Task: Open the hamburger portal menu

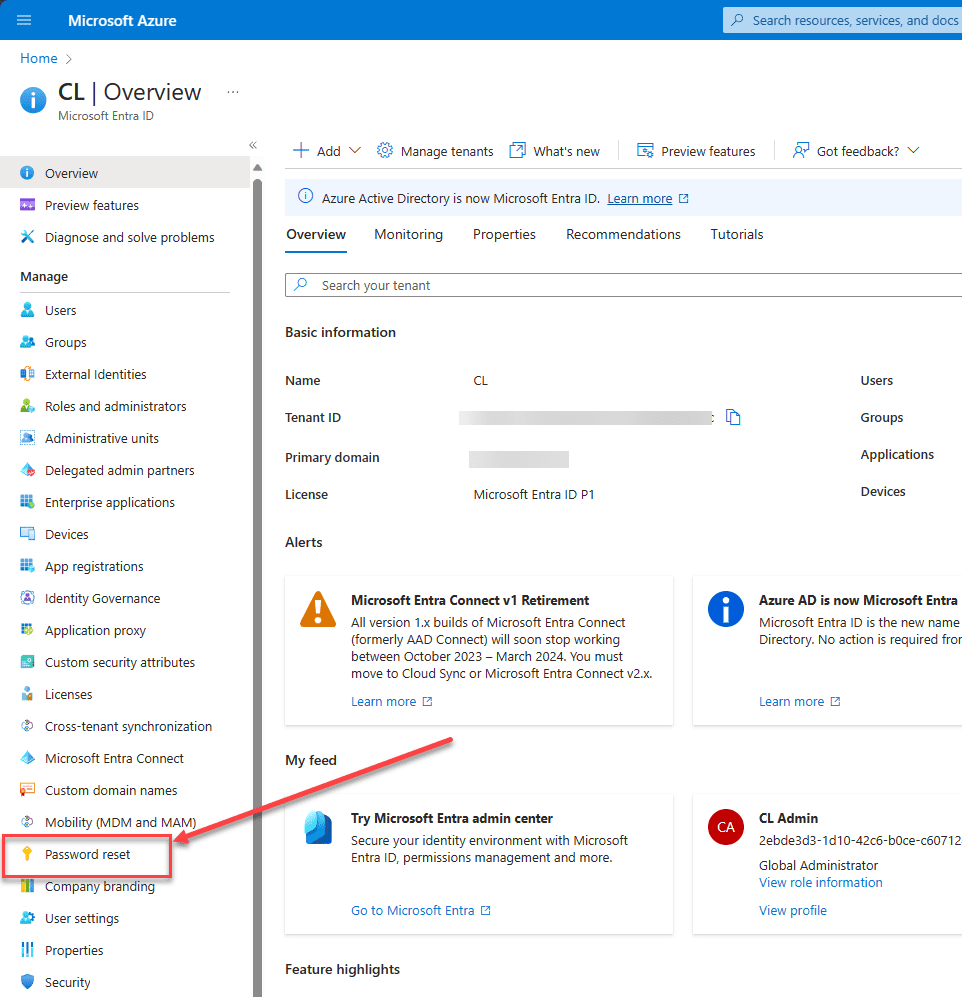Action: click(x=24, y=20)
